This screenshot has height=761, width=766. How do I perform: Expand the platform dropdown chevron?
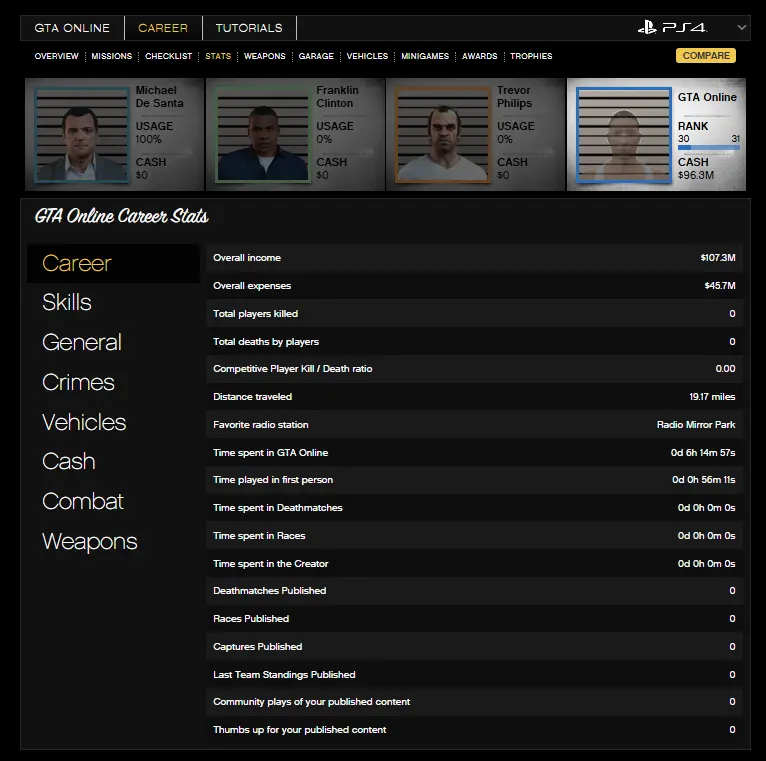pyautogui.click(x=741, y=28)
